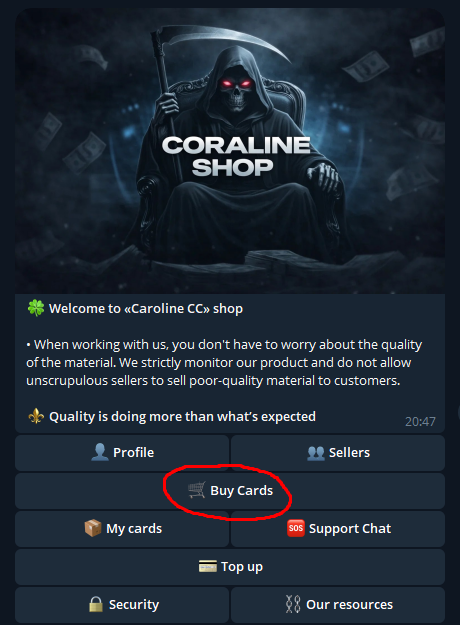
Task: Click the person silhouette icon beside Profile
Action: coord(100,452)
